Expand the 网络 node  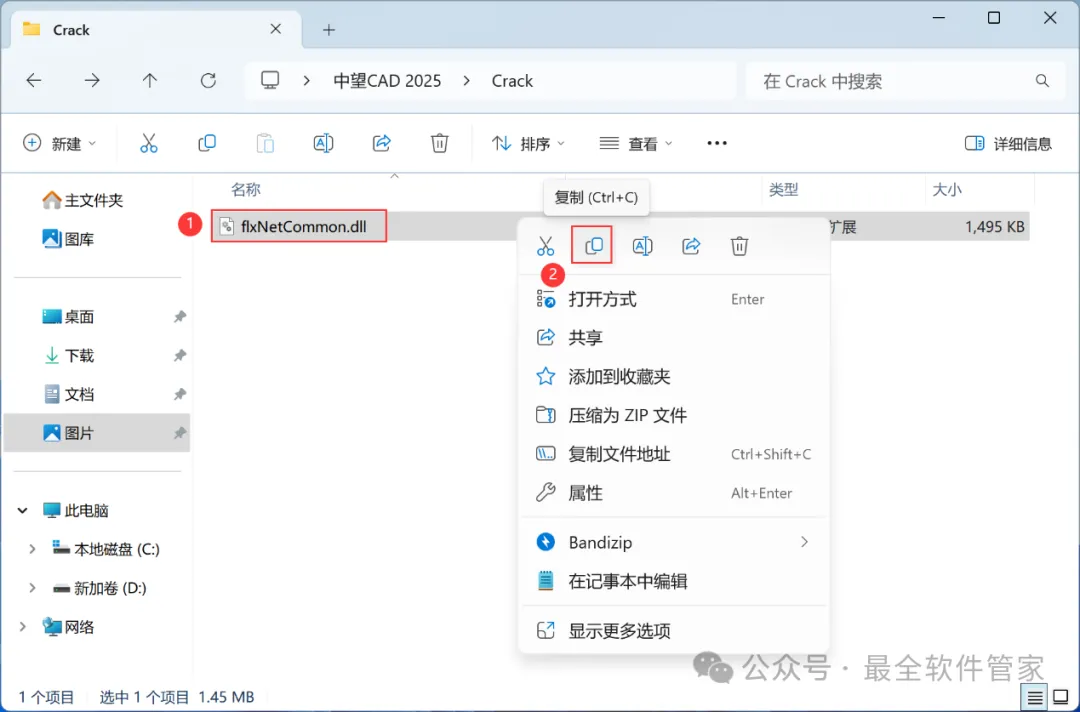[x=23, y=627]
